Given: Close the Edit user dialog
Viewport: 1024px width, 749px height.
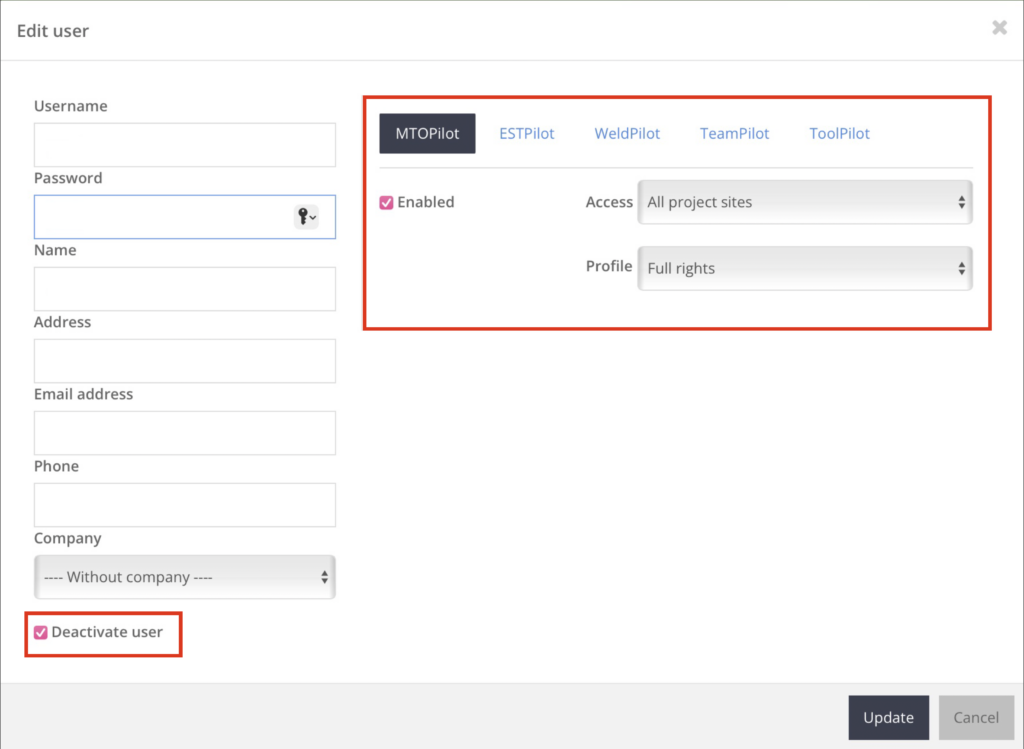Looking at the screenshot, I should coord(999,28).
